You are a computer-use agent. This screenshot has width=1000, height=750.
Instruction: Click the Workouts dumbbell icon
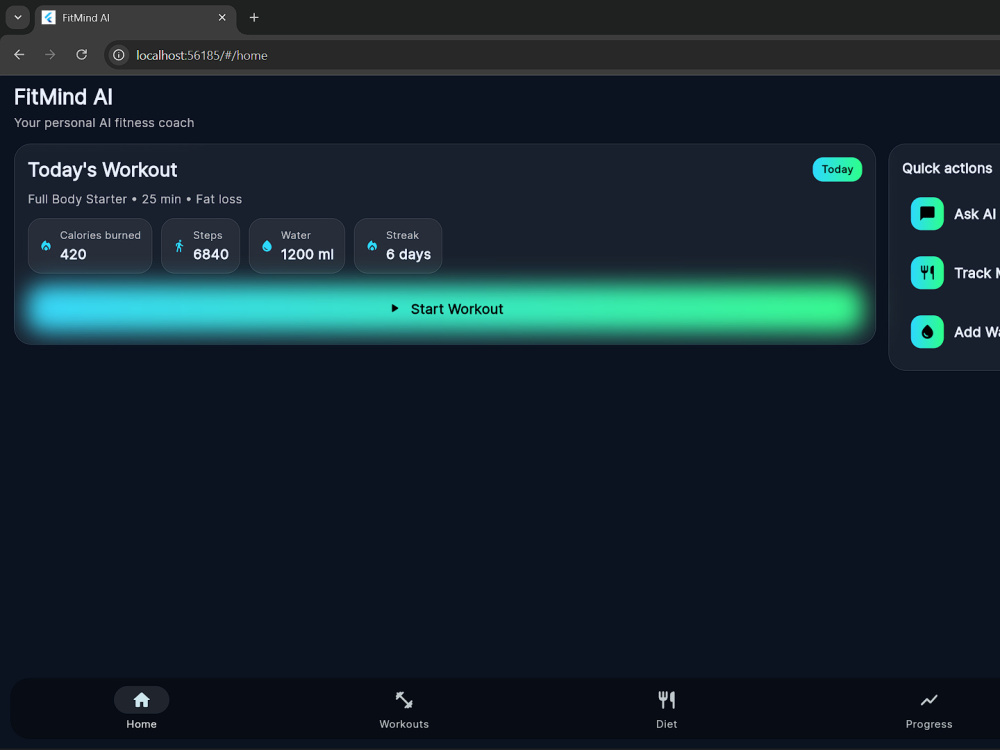click(x=404, y=700)
